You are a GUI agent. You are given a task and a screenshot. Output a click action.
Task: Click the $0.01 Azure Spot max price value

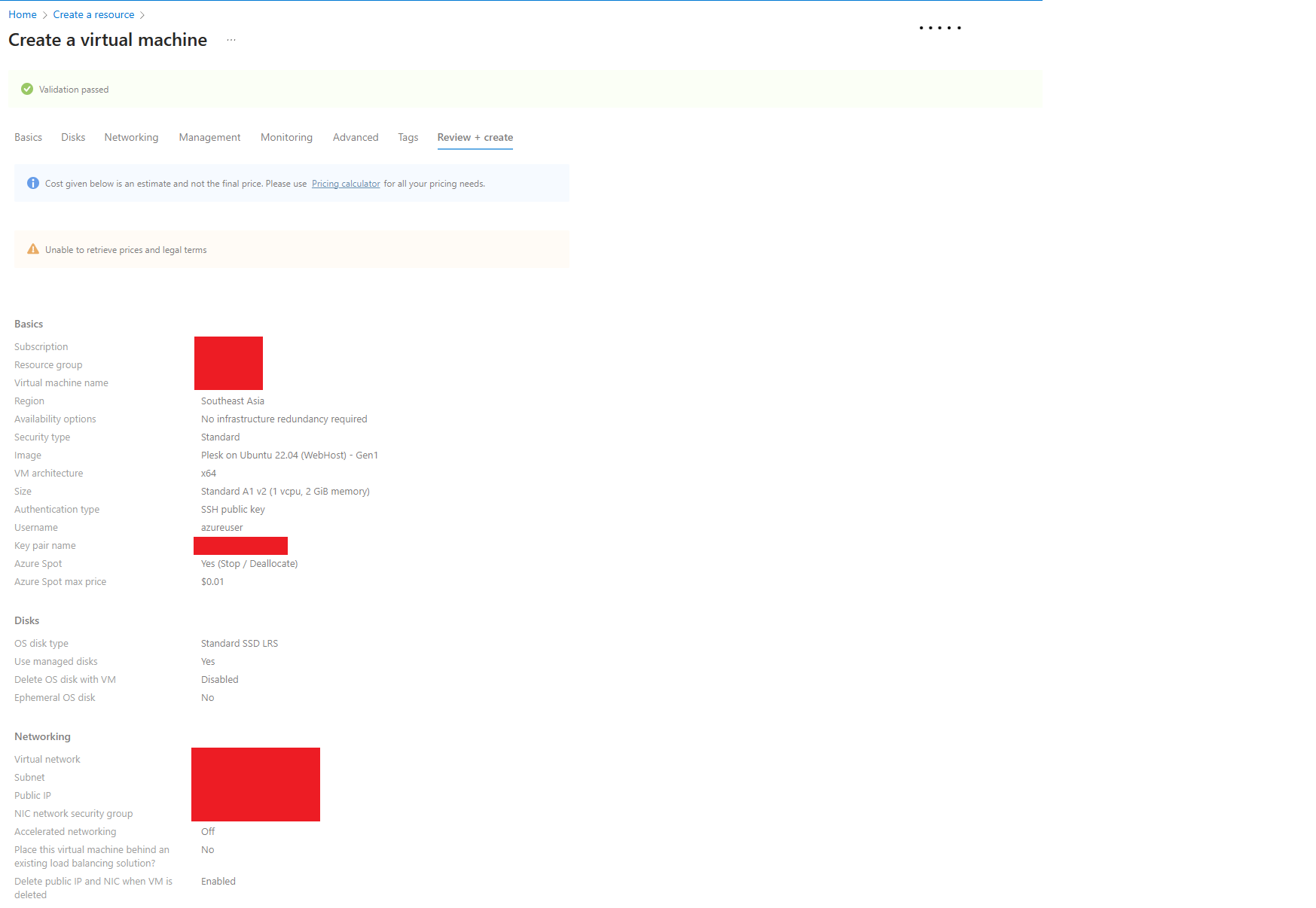tap(212, 581)
